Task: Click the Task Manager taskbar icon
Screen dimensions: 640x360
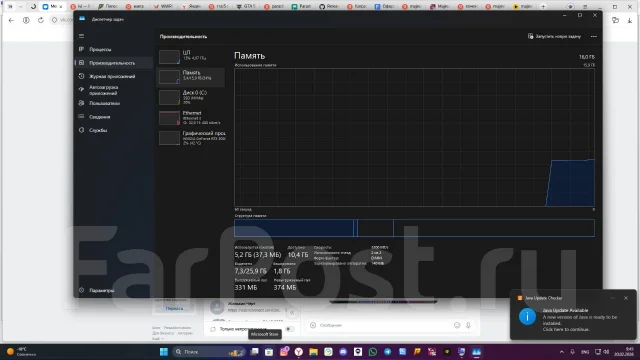Action: pos(476,352)
